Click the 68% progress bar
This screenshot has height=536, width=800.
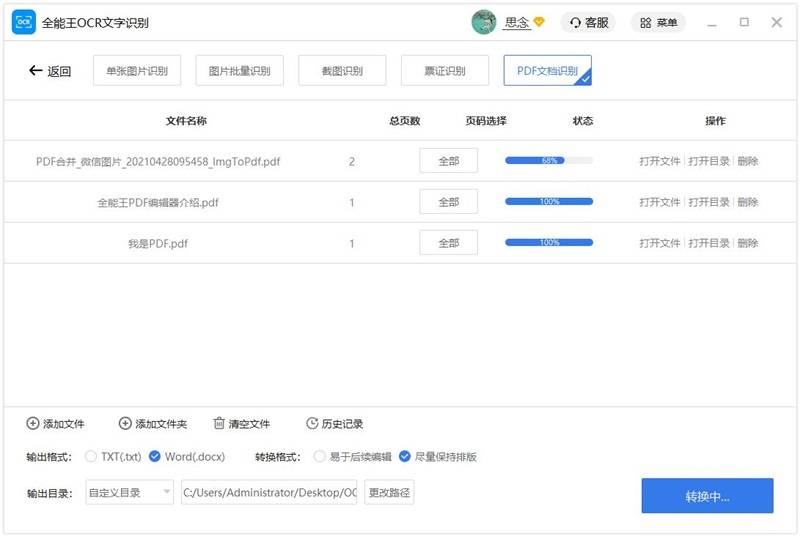coord(549,161)
